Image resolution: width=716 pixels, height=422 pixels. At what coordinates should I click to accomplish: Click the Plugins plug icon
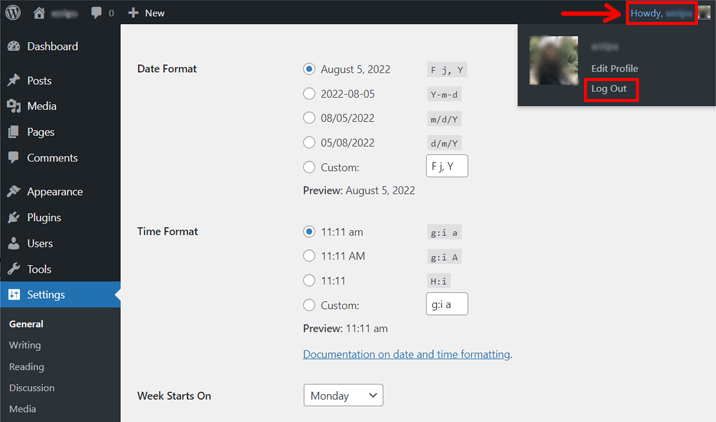(14, 217)
